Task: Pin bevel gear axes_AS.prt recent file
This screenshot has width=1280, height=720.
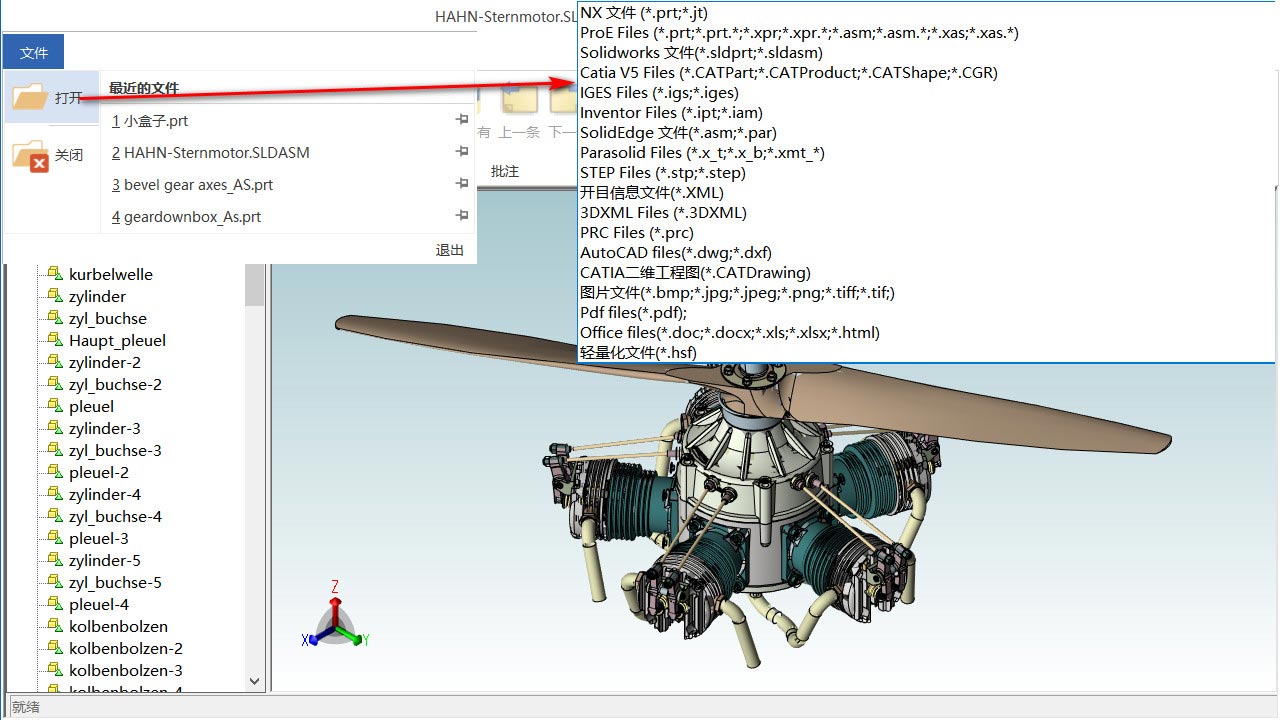Action: point(461,184)
